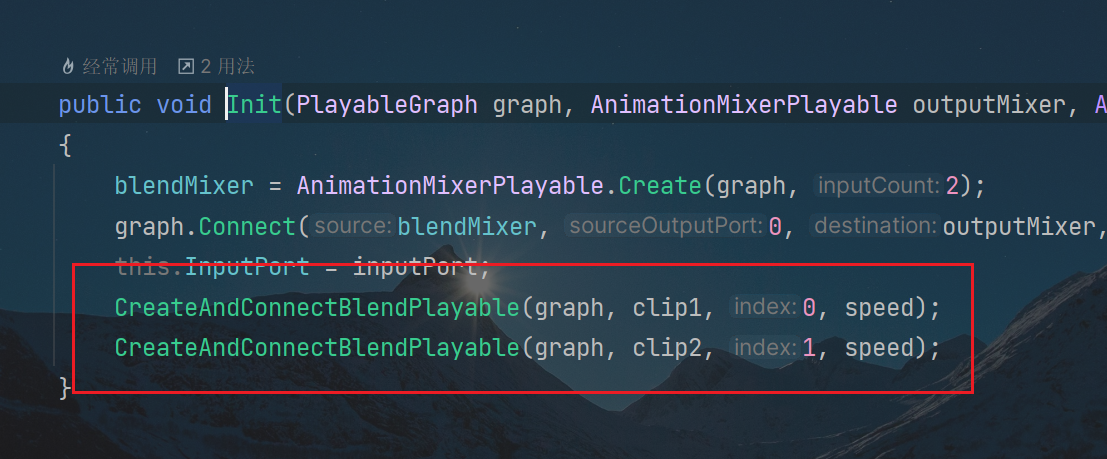Click the source: parameter hint
The image size is (1107, 459).
point(352,226)
